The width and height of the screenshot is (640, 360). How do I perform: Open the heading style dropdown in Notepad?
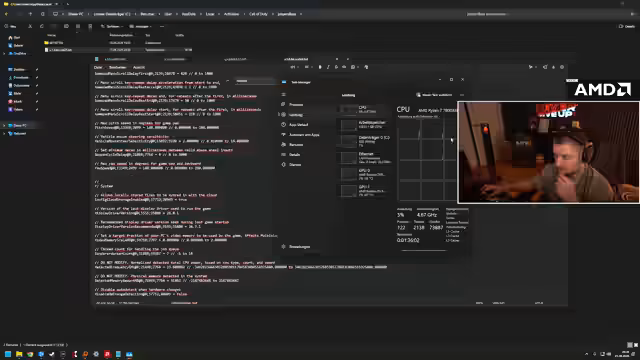coord(294,67)
